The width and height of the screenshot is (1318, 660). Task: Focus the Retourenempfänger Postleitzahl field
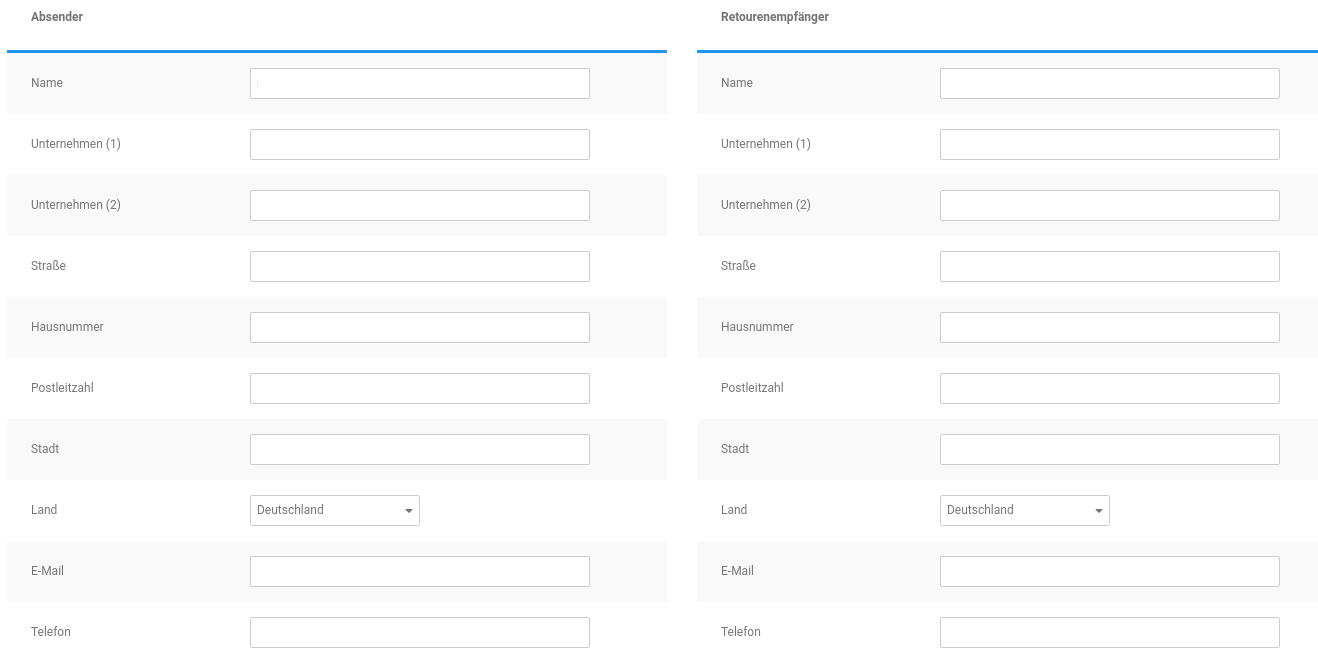[x=1109, y=388]
